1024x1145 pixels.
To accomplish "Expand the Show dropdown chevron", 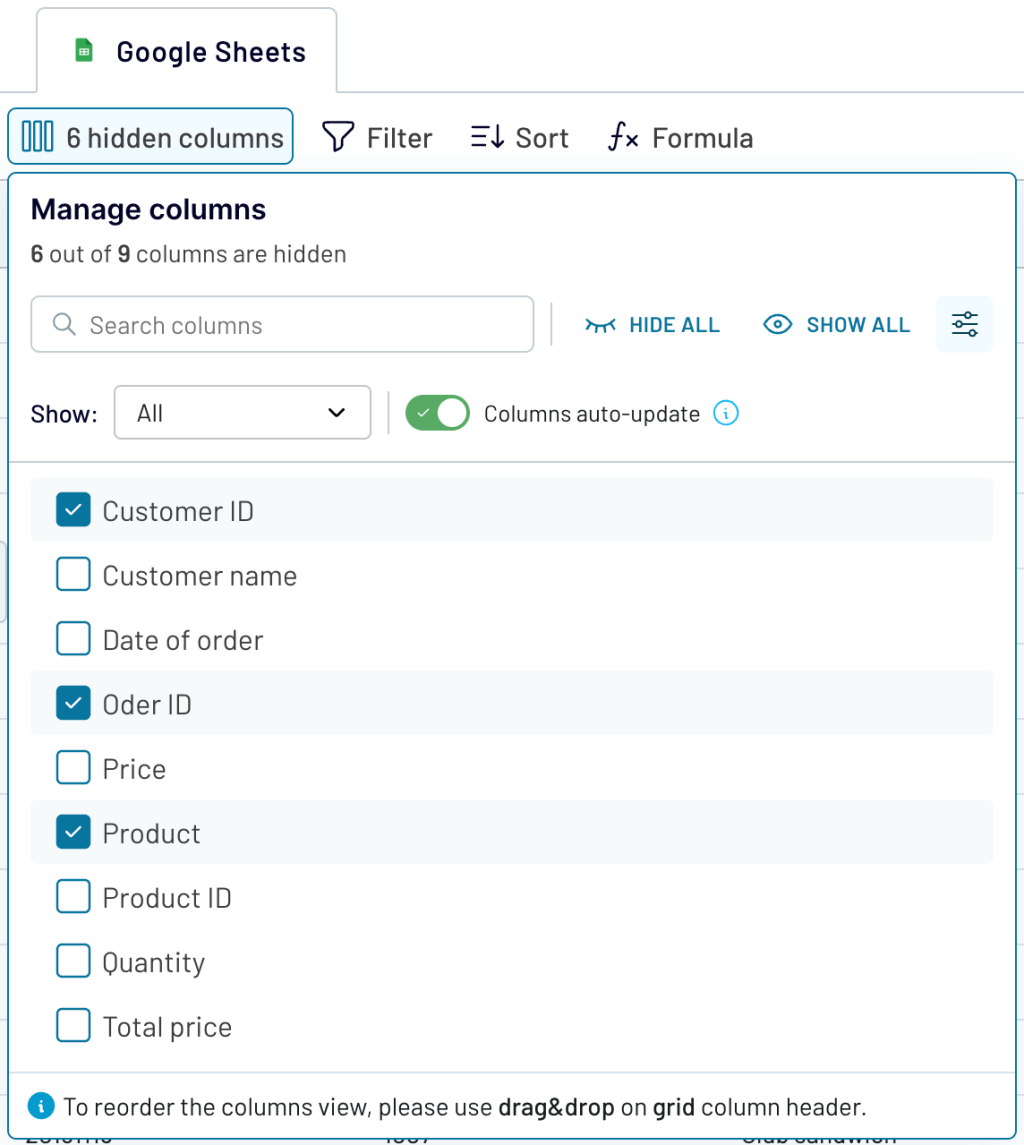I will (337, 412).
